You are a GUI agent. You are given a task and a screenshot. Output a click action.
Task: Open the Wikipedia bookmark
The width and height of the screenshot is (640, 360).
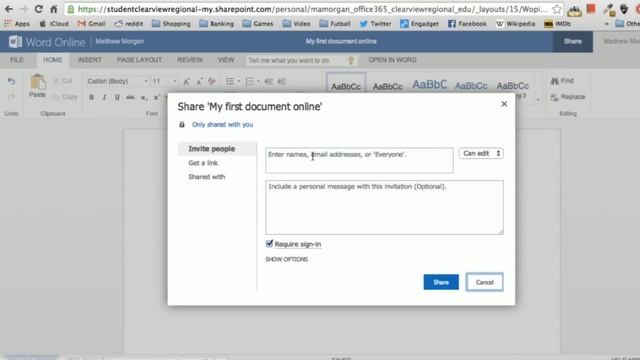516,24
